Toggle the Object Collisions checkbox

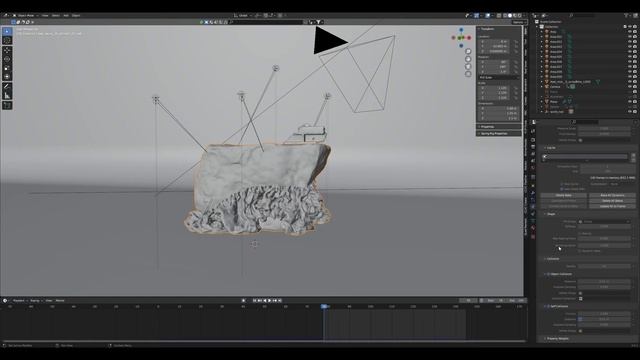[x=548, y=274]
